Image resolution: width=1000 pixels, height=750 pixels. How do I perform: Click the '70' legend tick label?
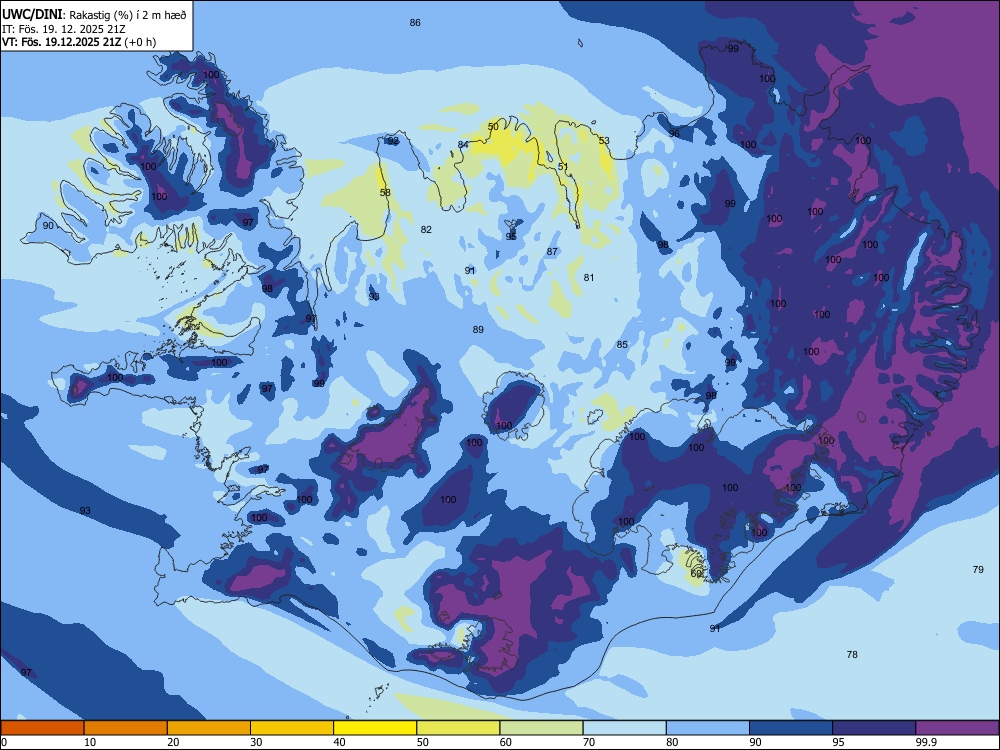coord(589,742)
